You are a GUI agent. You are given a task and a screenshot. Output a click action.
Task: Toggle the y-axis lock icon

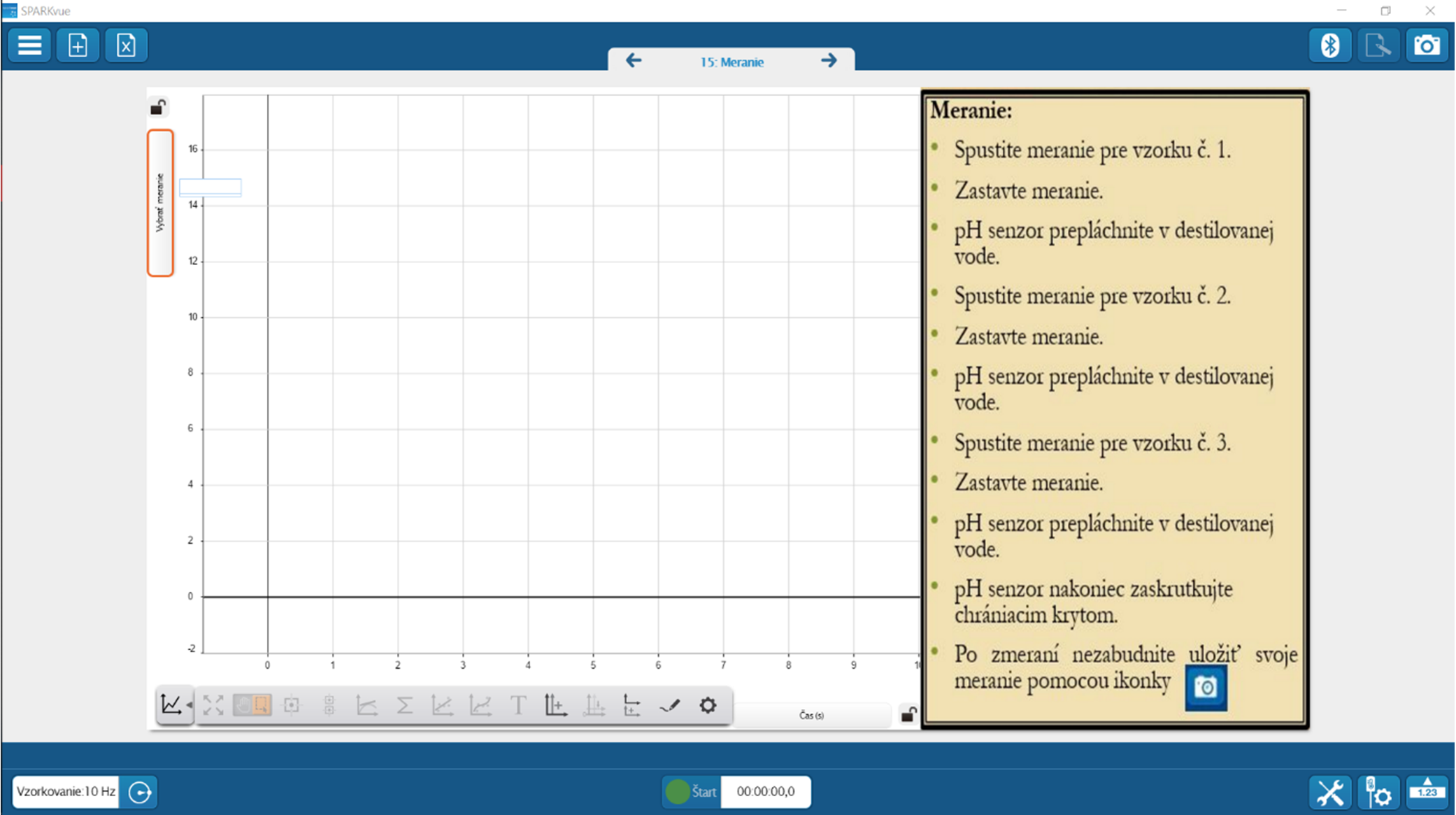click(158, 108)
